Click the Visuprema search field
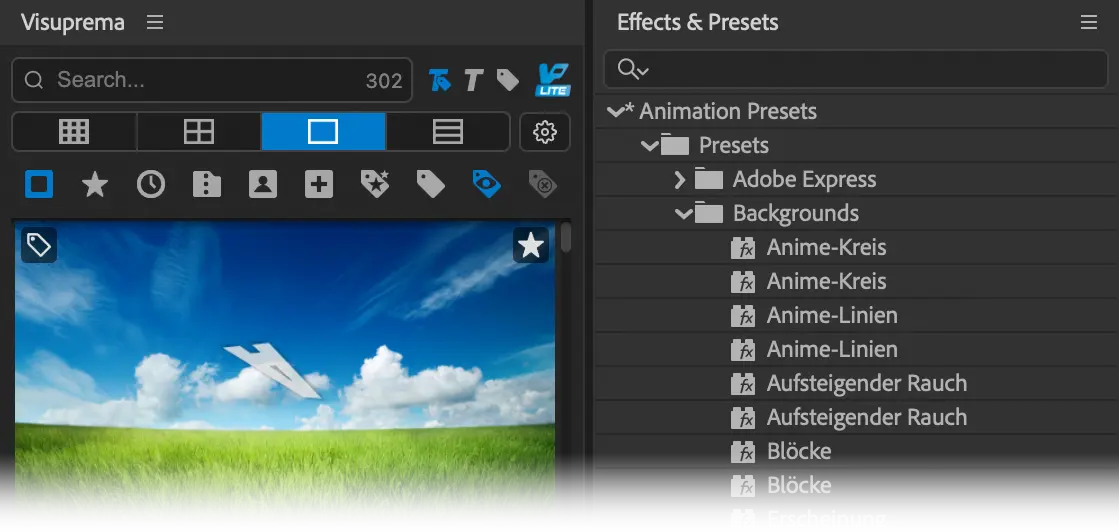The width and height of the screenshot is (1119, 532). 212,80
